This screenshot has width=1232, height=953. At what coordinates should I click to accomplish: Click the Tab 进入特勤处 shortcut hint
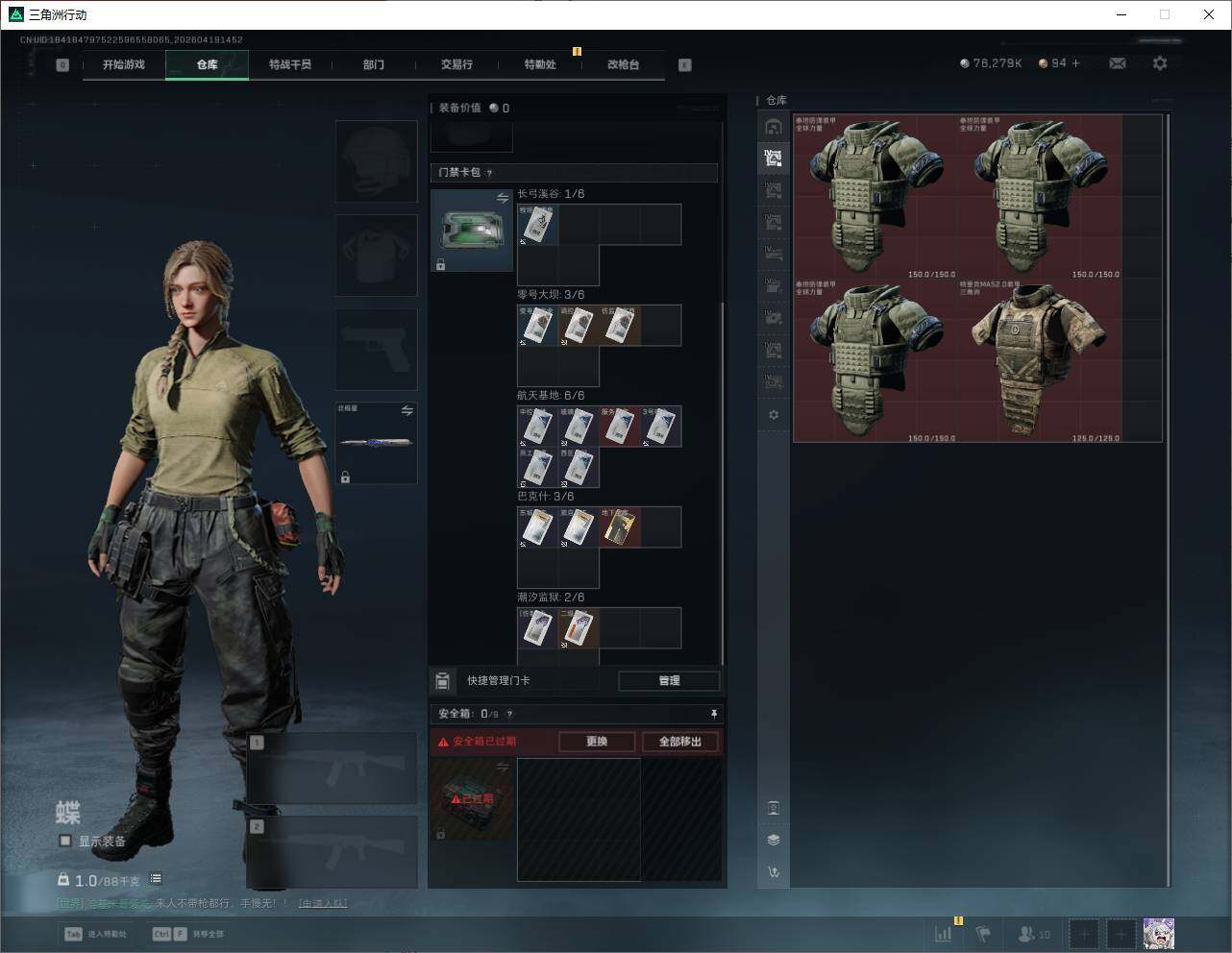tap(95, 934)
